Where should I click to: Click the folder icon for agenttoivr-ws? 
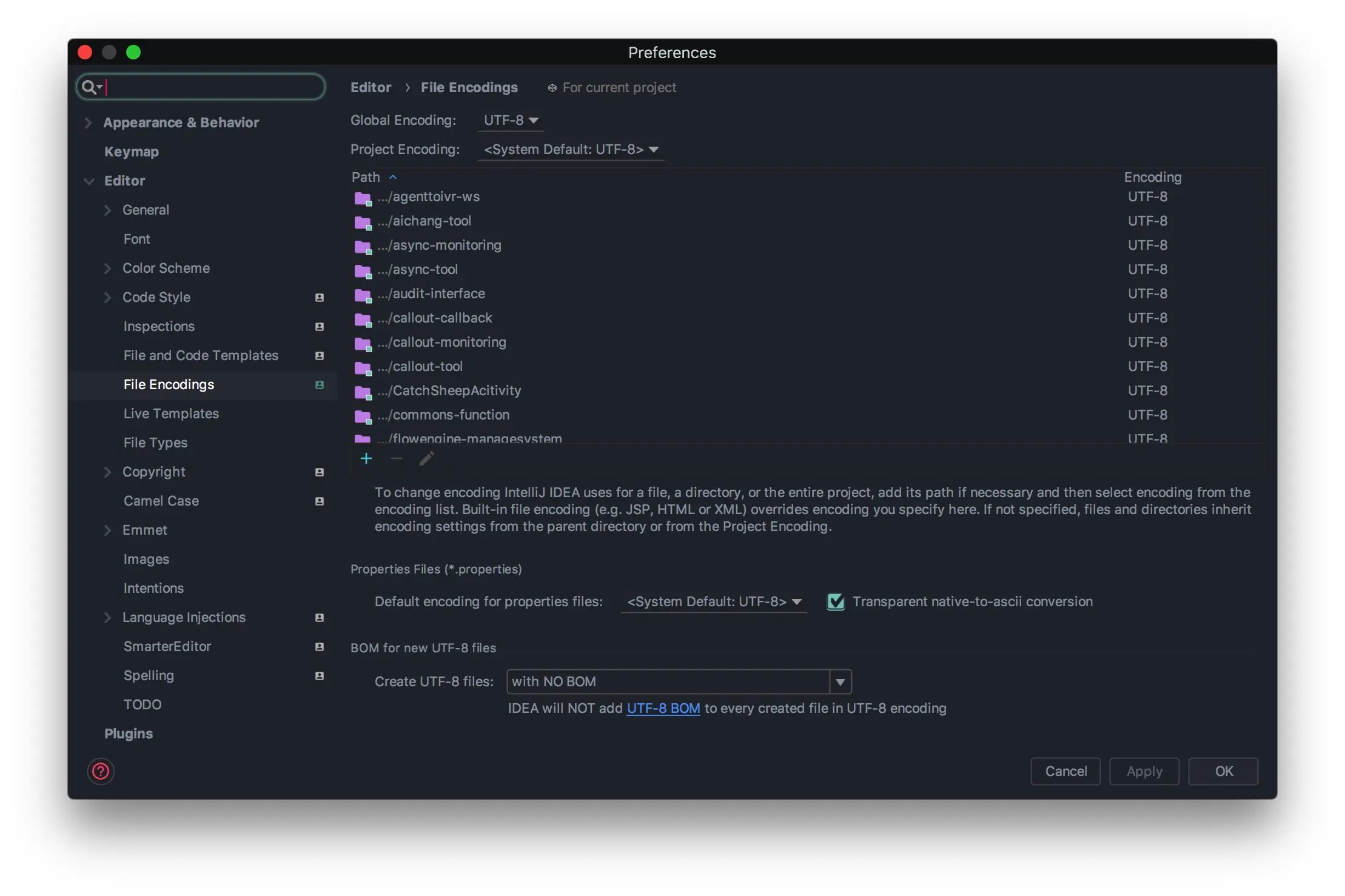[x=363, y=198]
